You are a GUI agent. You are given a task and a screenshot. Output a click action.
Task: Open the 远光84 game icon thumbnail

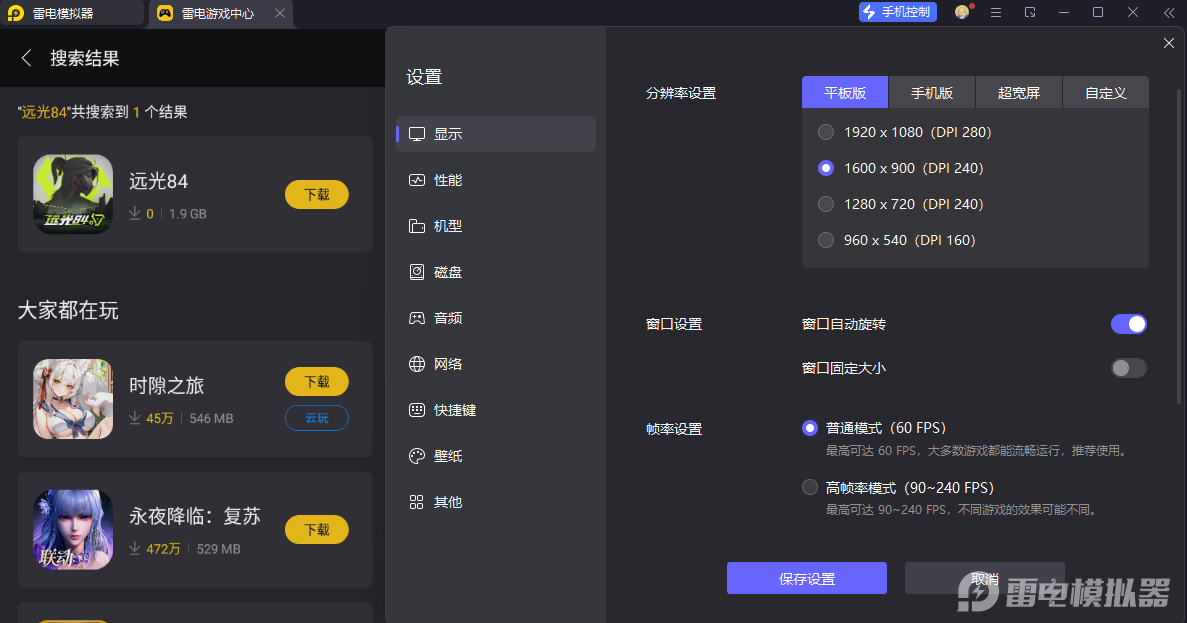point(73,195)
